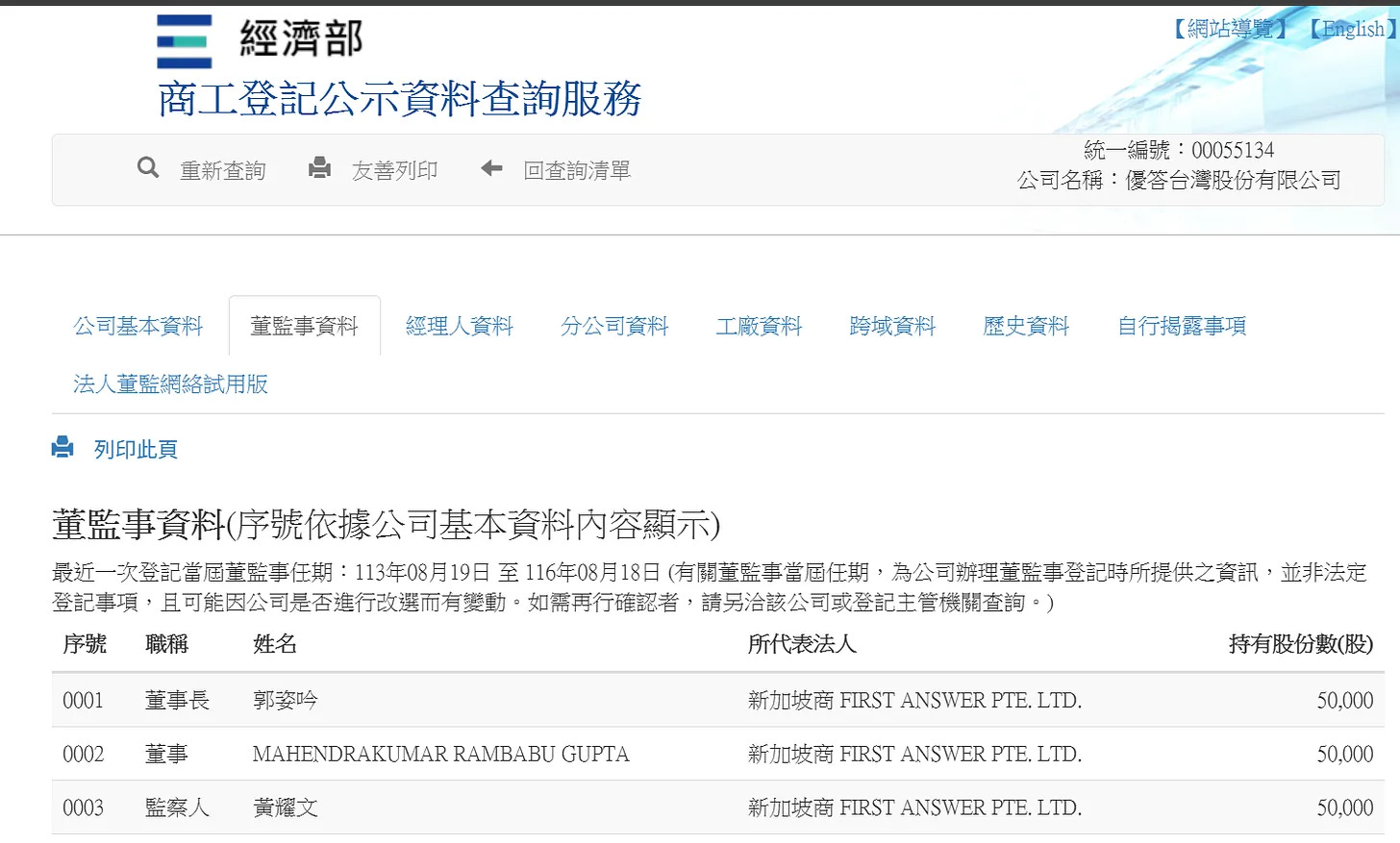Open the 經理人資料 tab
1400x843 pixels.
[x=459, y=326]
